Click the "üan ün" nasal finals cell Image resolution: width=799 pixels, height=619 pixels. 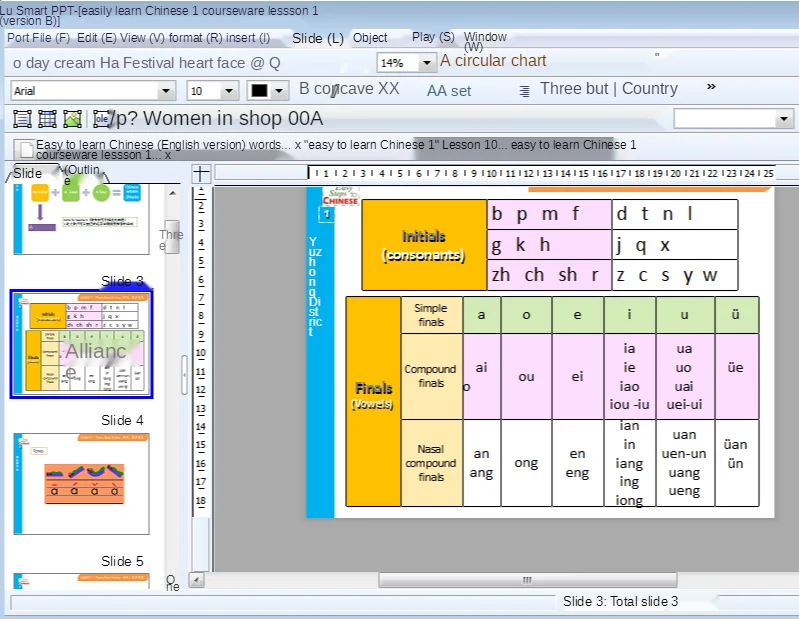[737, 463]
